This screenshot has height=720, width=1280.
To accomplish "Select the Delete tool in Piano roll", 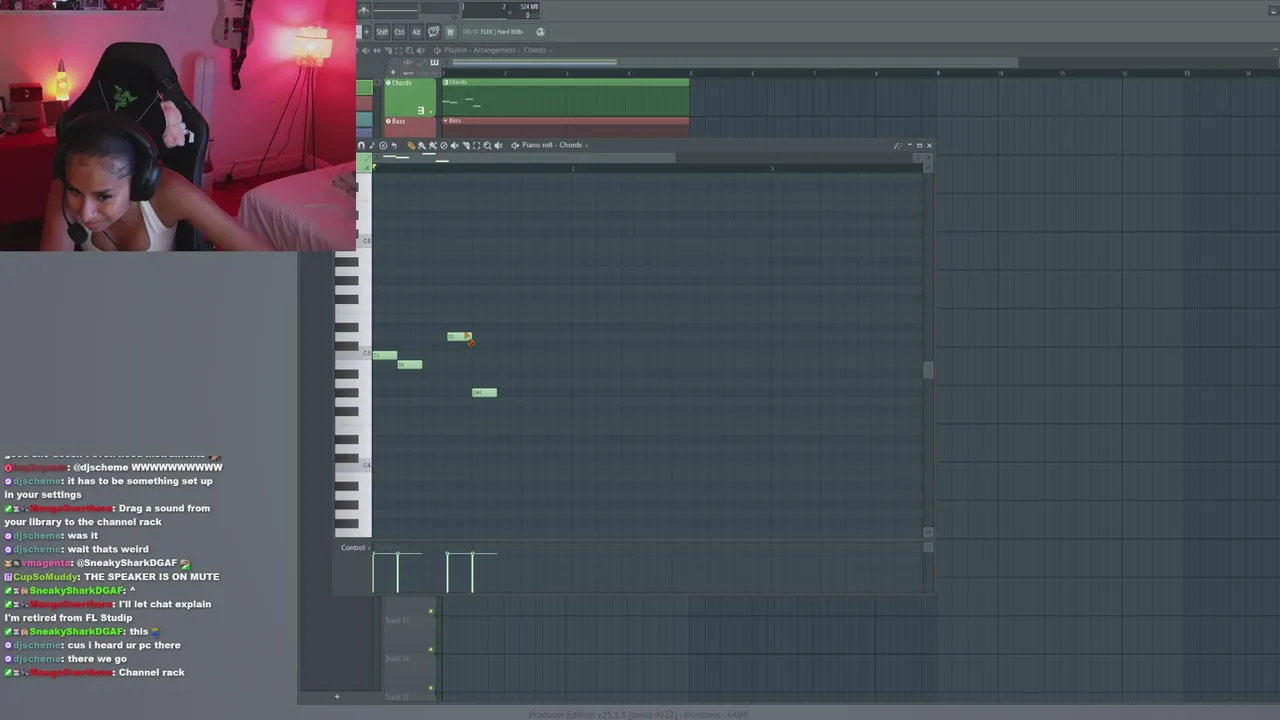I will (443, 145).
